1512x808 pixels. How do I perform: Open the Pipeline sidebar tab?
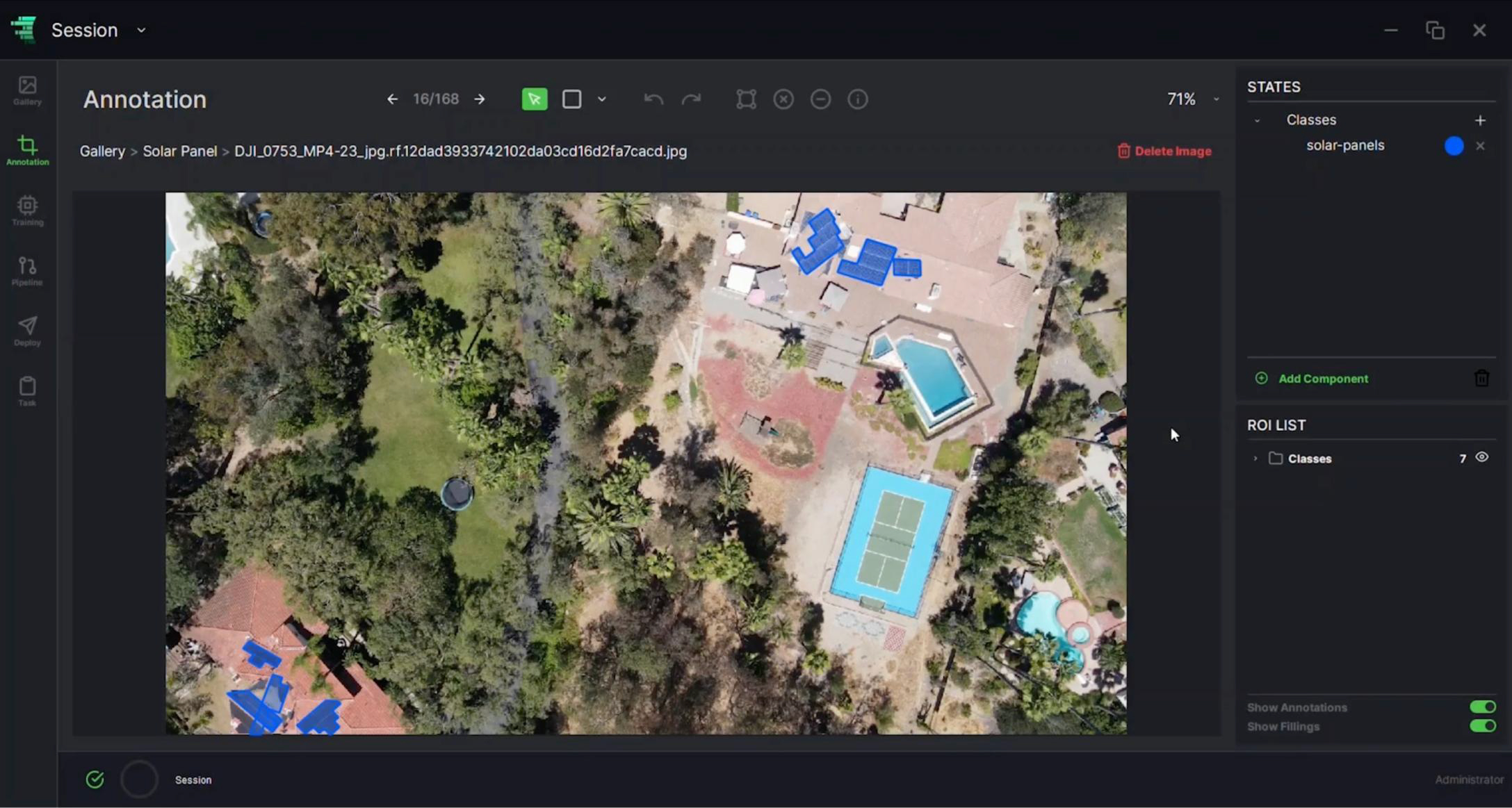coord(28,271)
